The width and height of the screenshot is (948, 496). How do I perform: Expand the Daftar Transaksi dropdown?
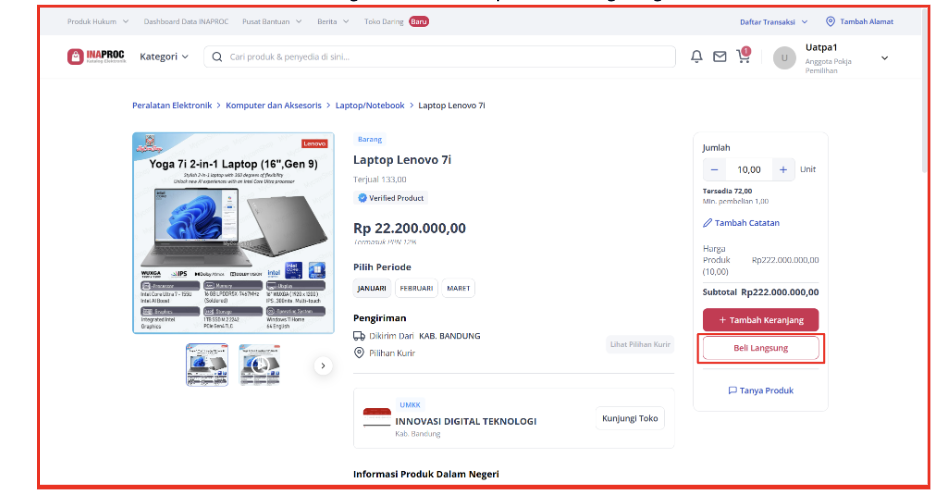[774, 22]
